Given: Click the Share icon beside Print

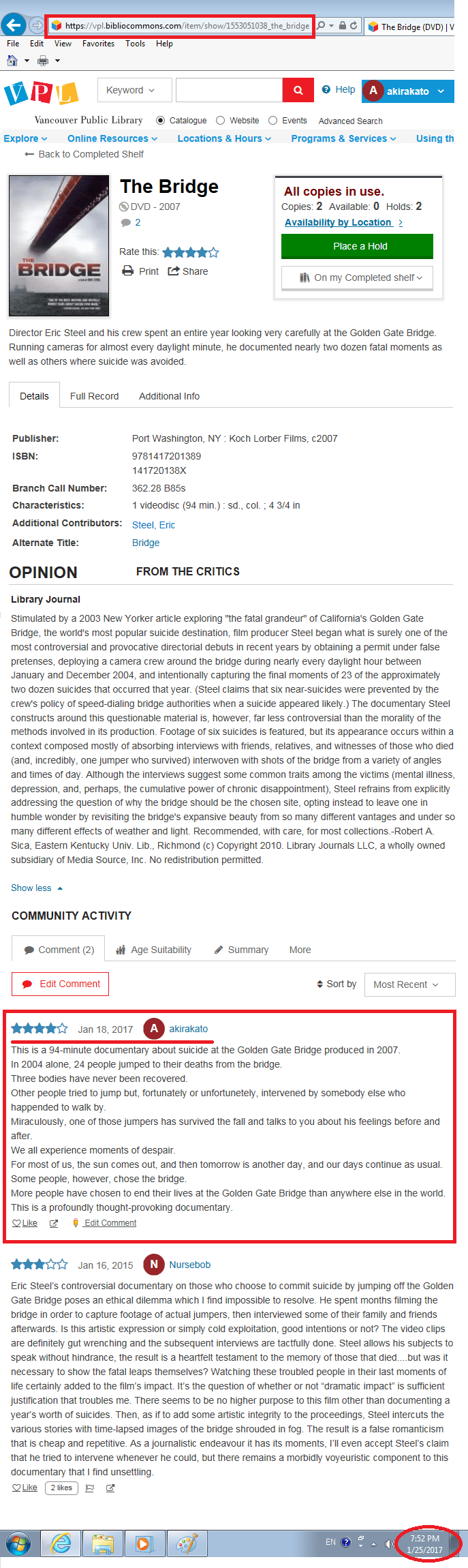Looking at the screenshot, I should [x=174, y=271].
